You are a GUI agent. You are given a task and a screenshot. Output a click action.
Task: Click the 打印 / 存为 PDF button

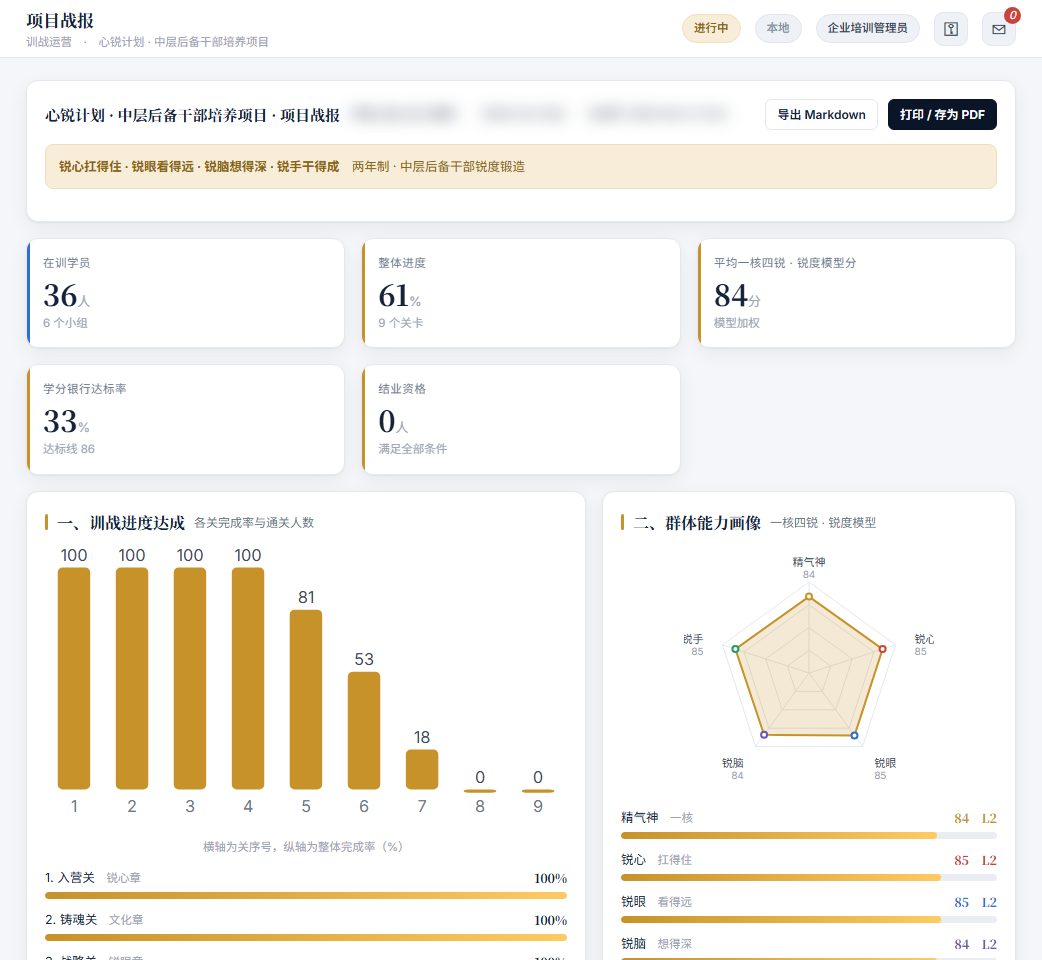pyautogui.click(x=942, y=114)
